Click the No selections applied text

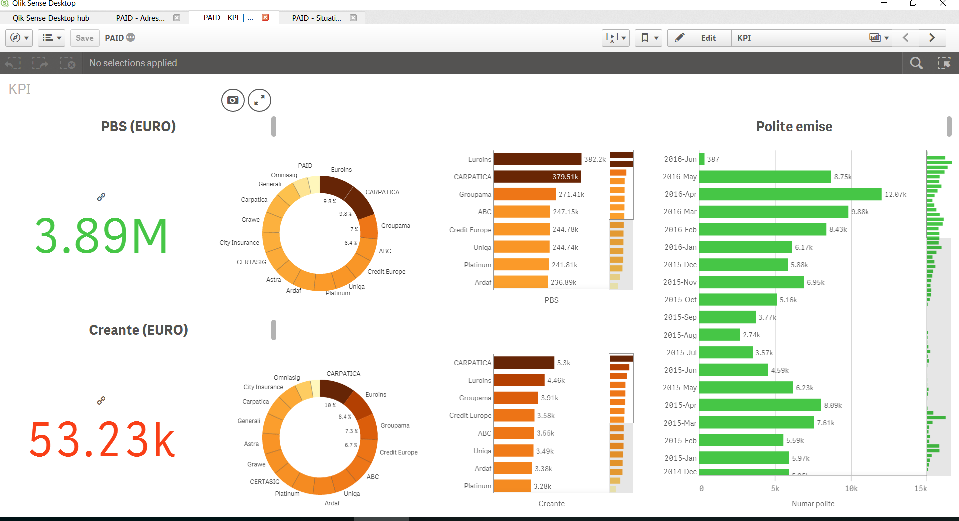[133, 63]
